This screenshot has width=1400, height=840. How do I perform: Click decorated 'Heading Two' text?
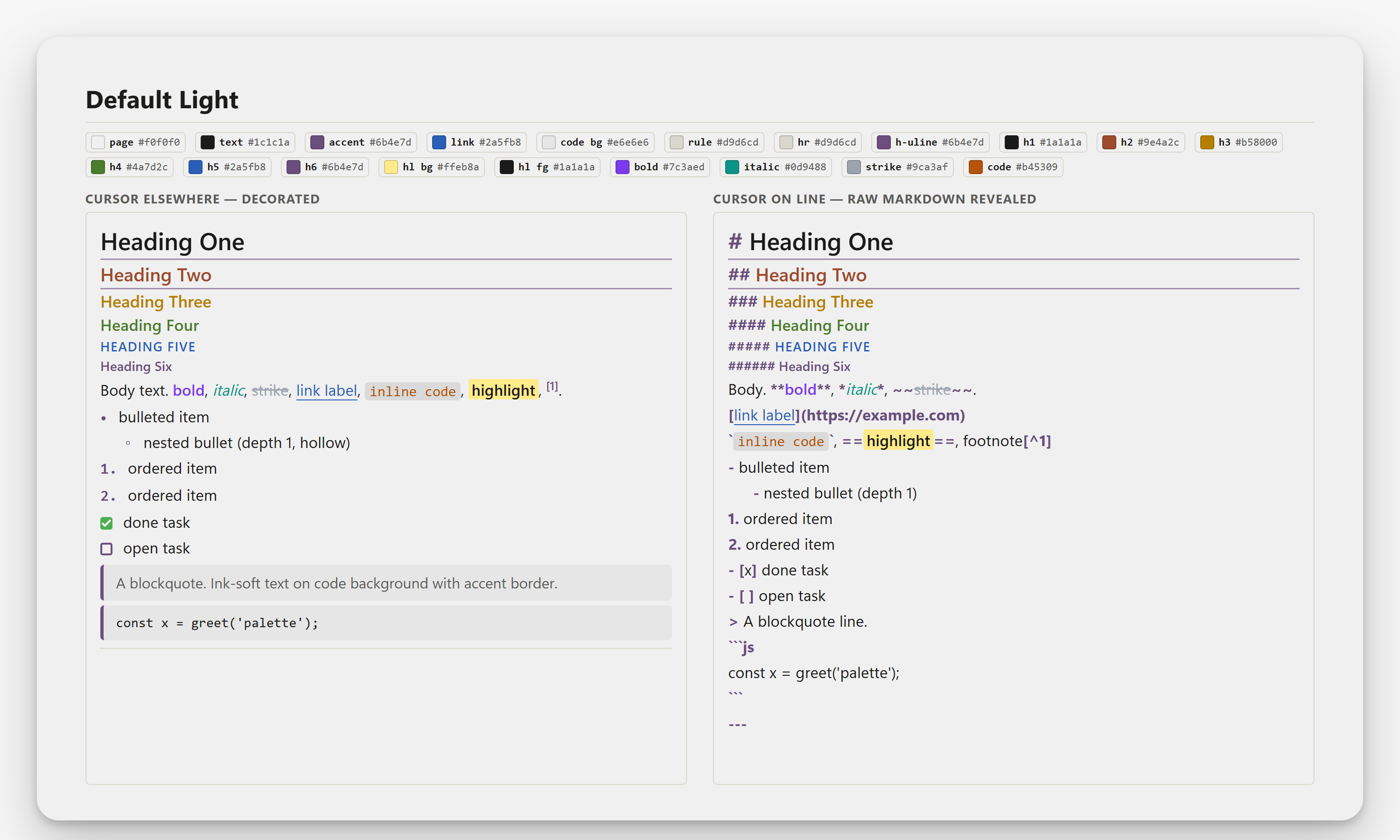(155, 275)
